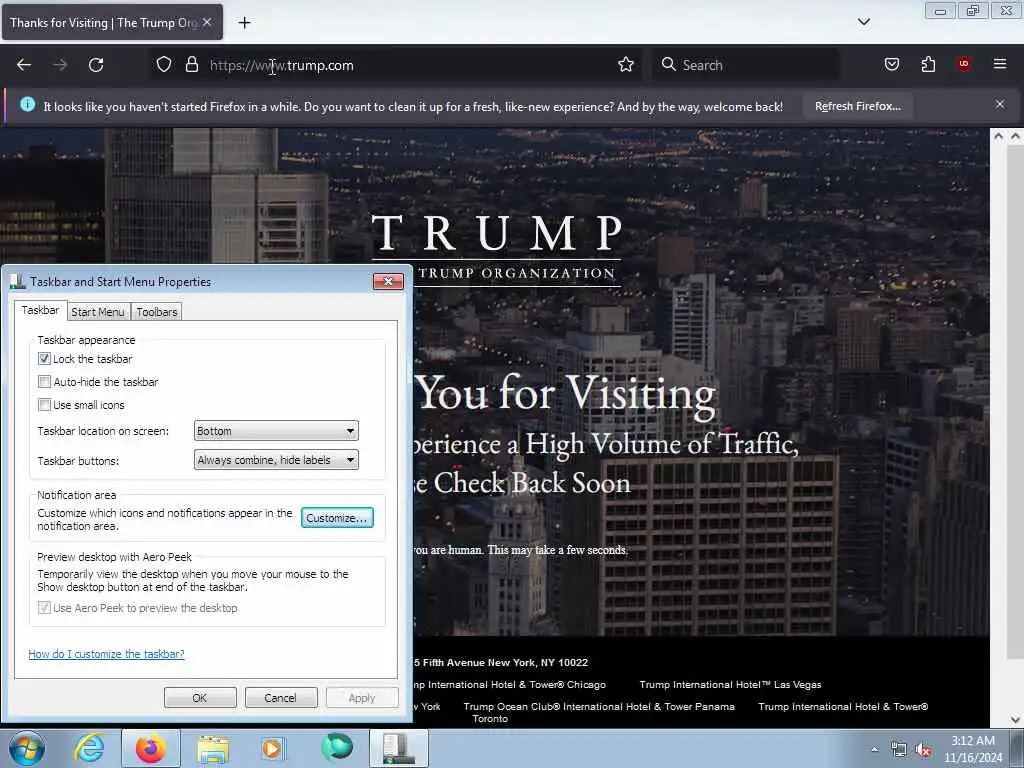Enable Auto-hide the taskbar
Viewport: 1024px width, 768px height.
(44, 381)
